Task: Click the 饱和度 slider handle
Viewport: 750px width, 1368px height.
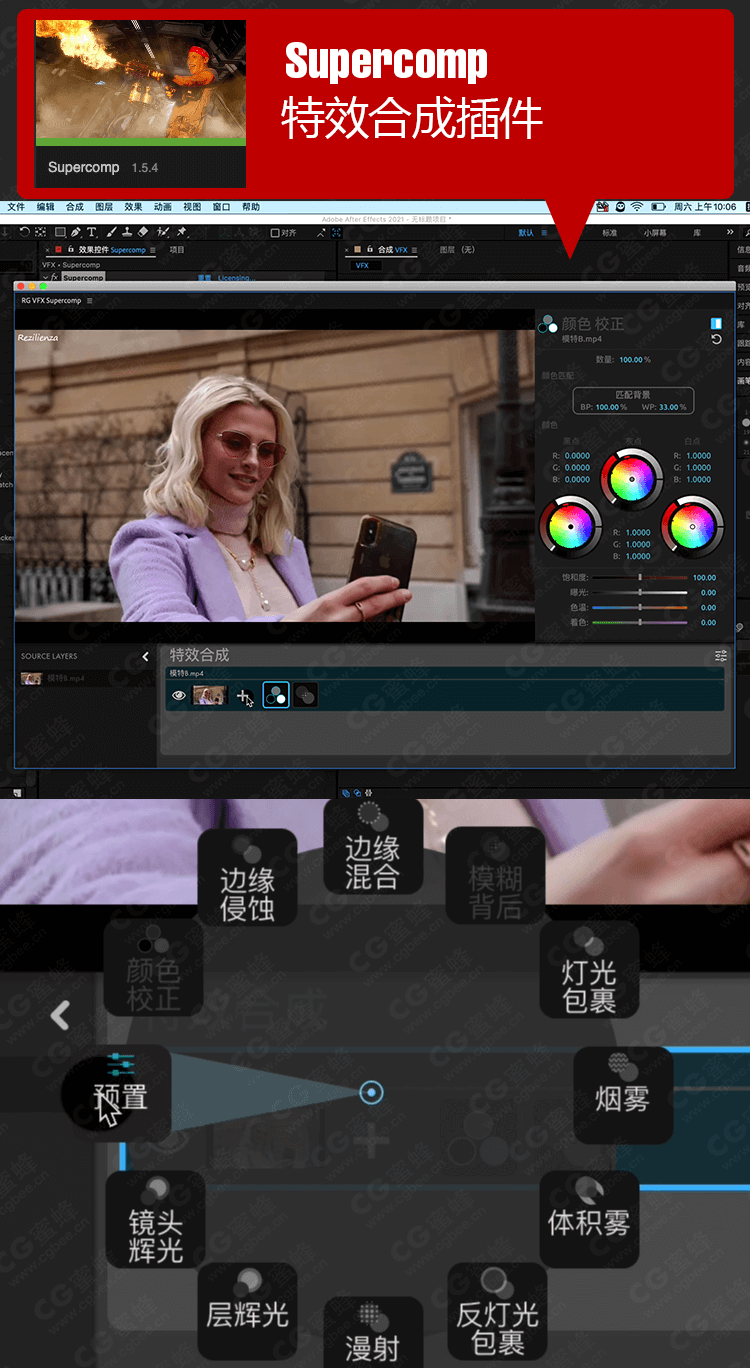Action: tap(640, 577)
